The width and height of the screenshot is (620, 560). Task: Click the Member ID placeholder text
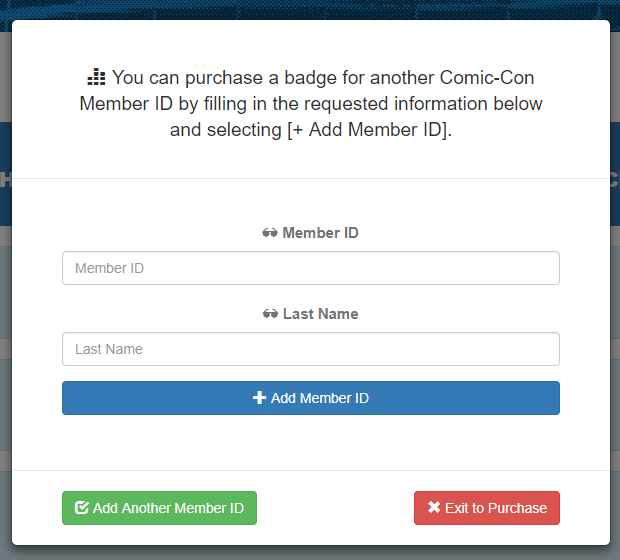click(x=110, y=268)
